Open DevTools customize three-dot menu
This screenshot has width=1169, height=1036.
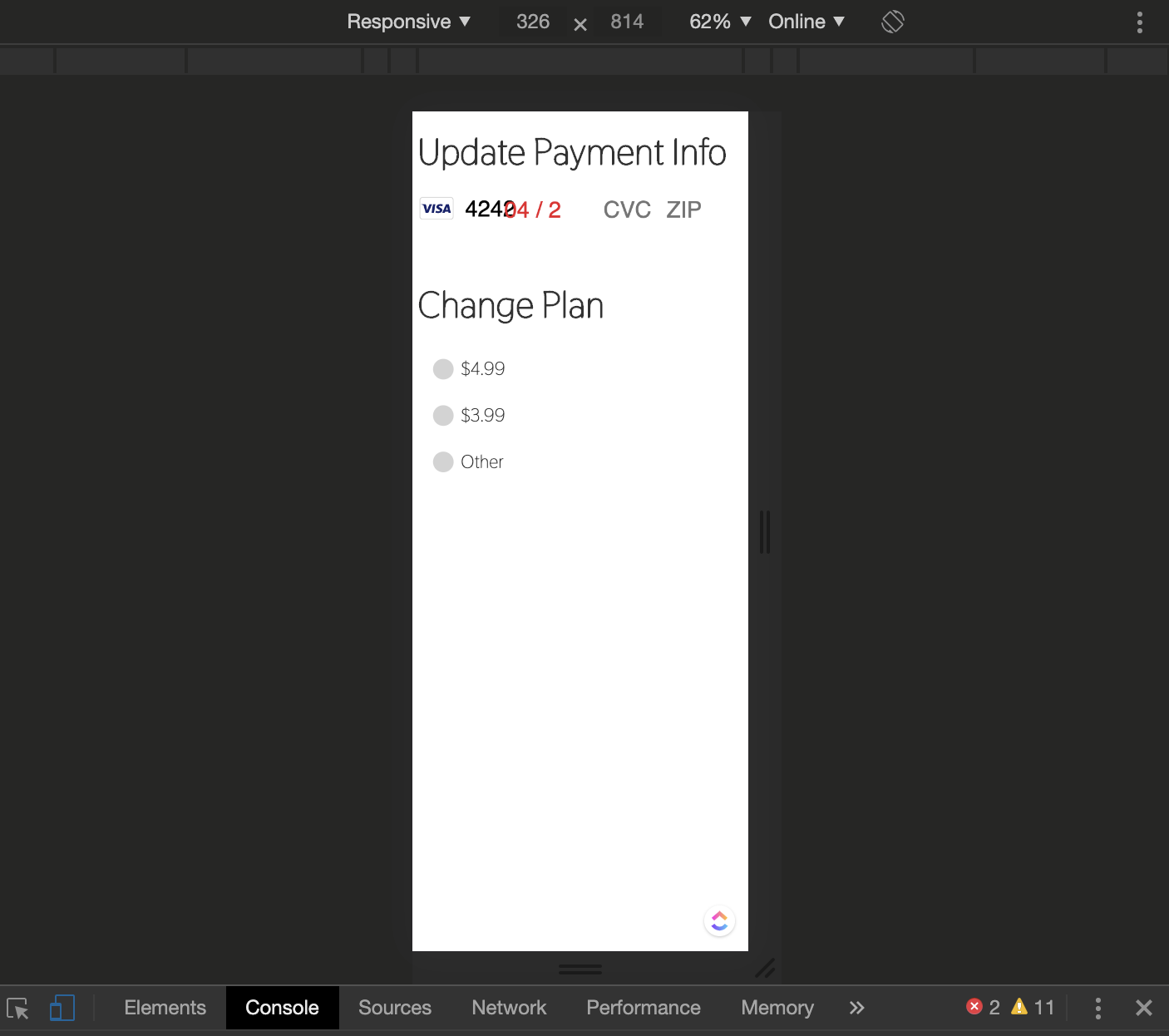click(1098, 1009)
